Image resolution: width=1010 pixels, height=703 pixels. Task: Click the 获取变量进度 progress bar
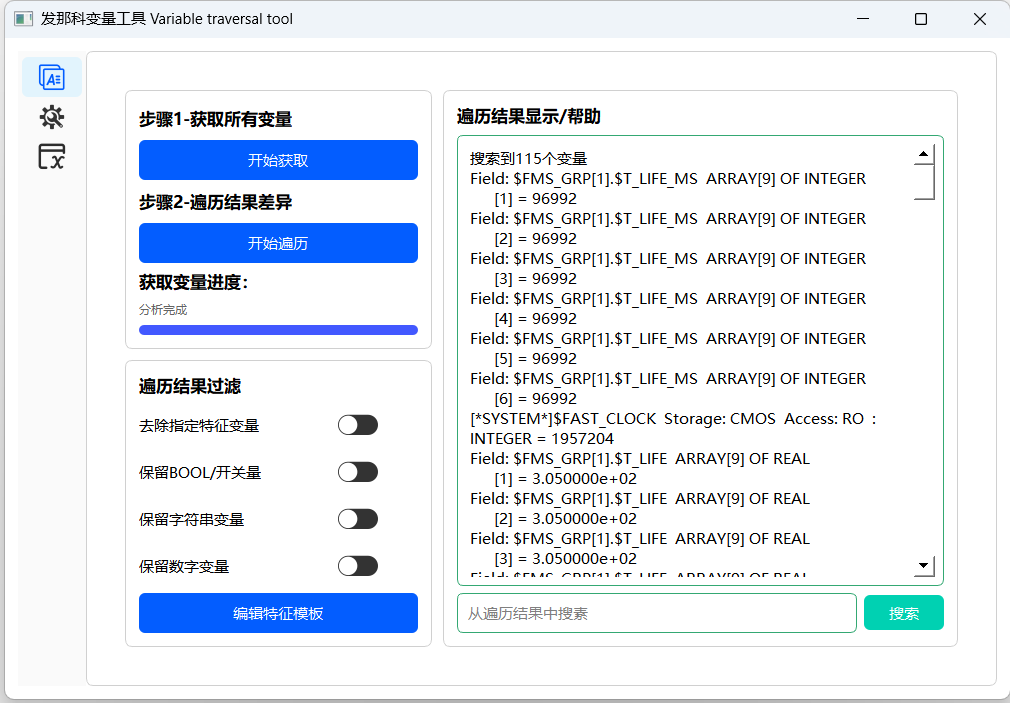[x=278, y=330]
